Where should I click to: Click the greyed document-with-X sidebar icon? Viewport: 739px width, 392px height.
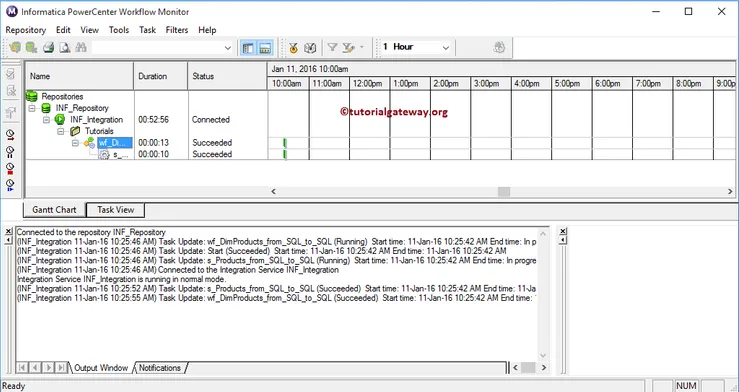(10, 90)
